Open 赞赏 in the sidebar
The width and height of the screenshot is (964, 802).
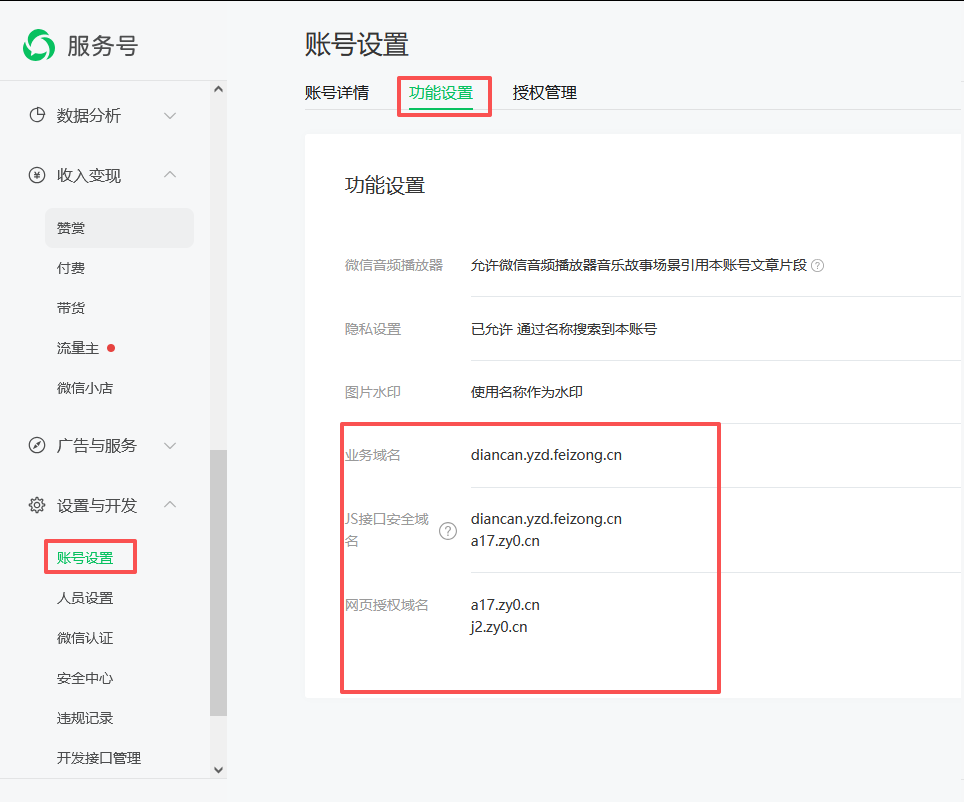point(71,228)
